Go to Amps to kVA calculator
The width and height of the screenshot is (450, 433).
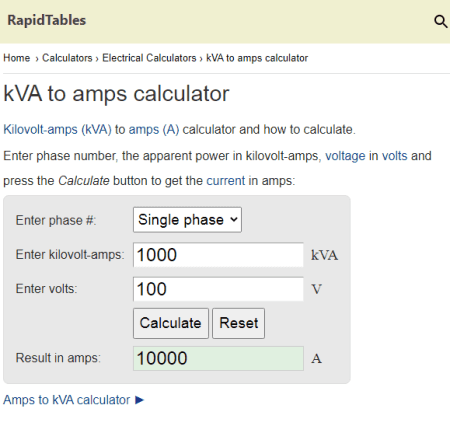click(x=67, y=400)
